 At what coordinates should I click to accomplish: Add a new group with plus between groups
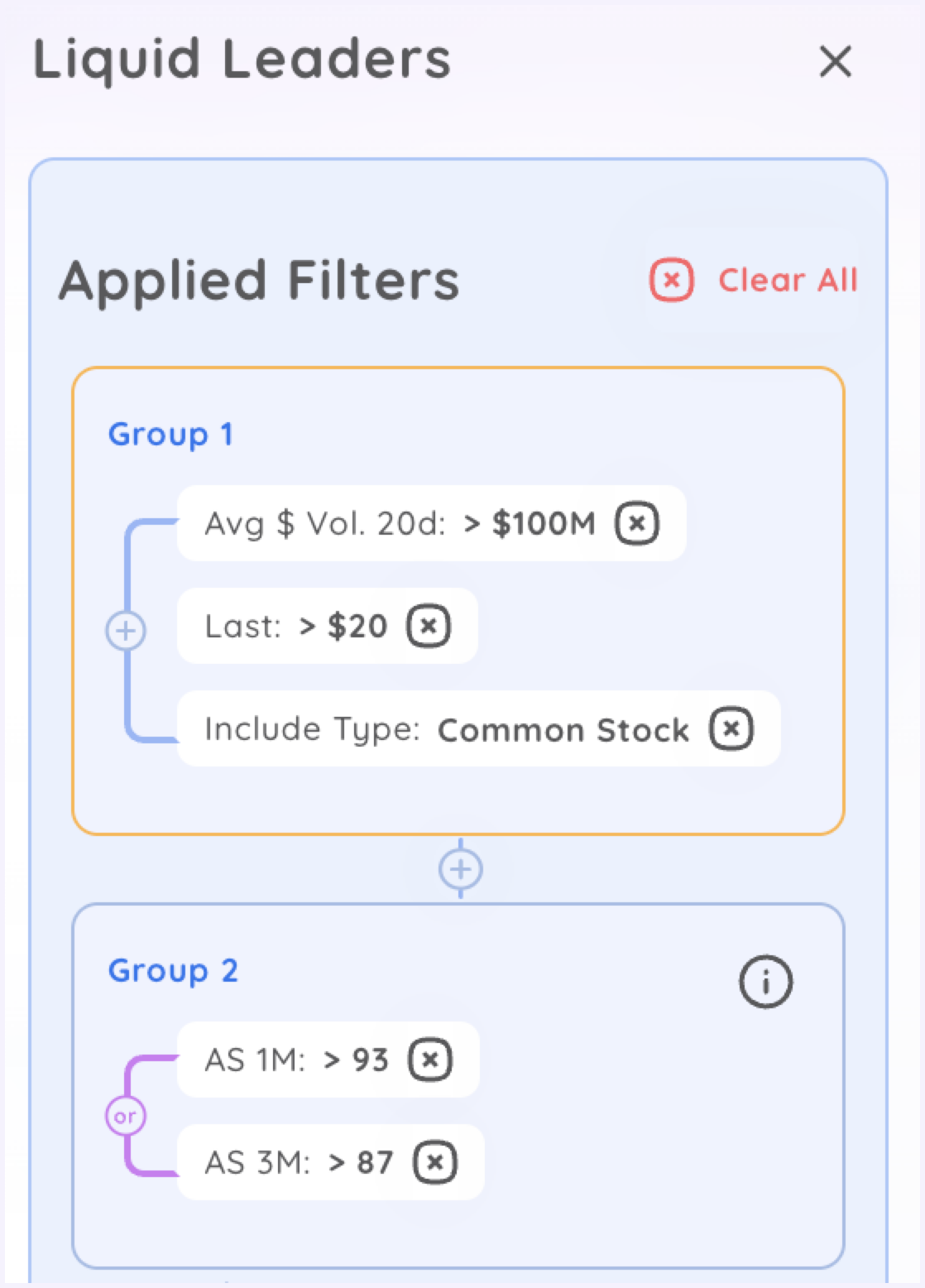[x=461, y=869]
